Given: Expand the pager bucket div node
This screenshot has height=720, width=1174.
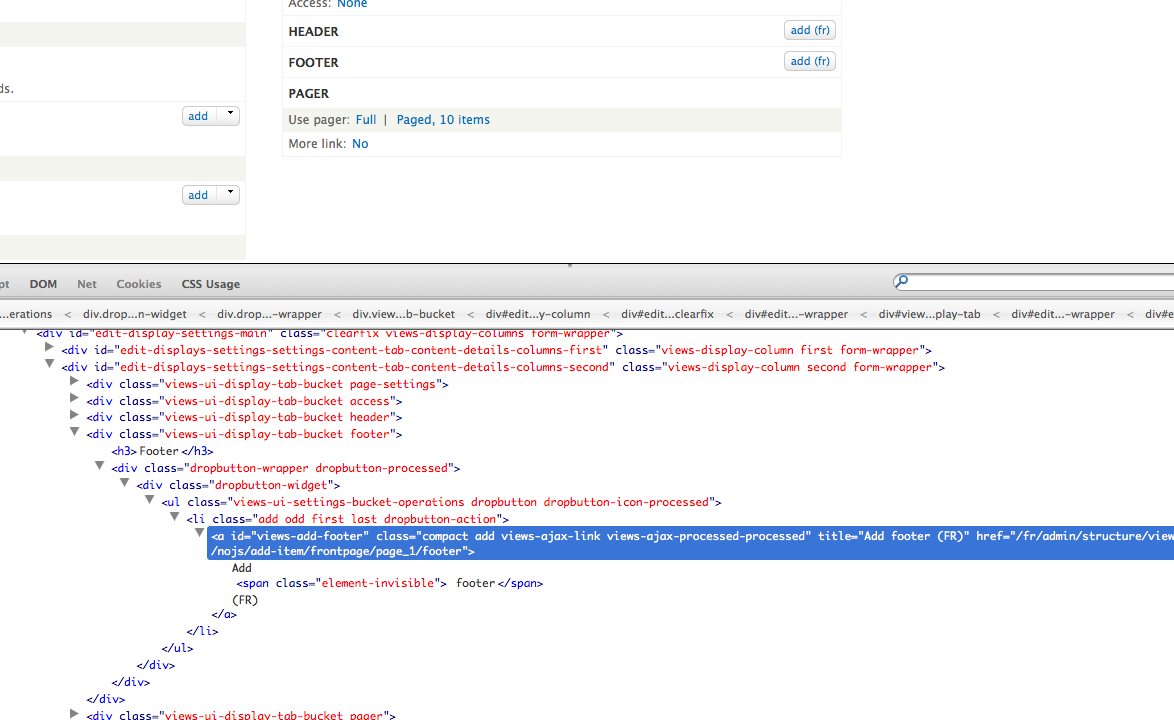Looking at the screenshot, I should pyautogui.click(x=74, y=713).
